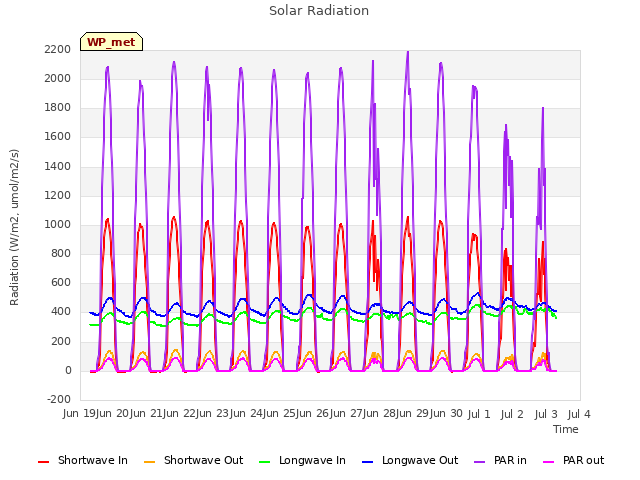Click the purple PAR in legend swatch
The width and height of the screenshot is (640, 480).
[480, 462]
